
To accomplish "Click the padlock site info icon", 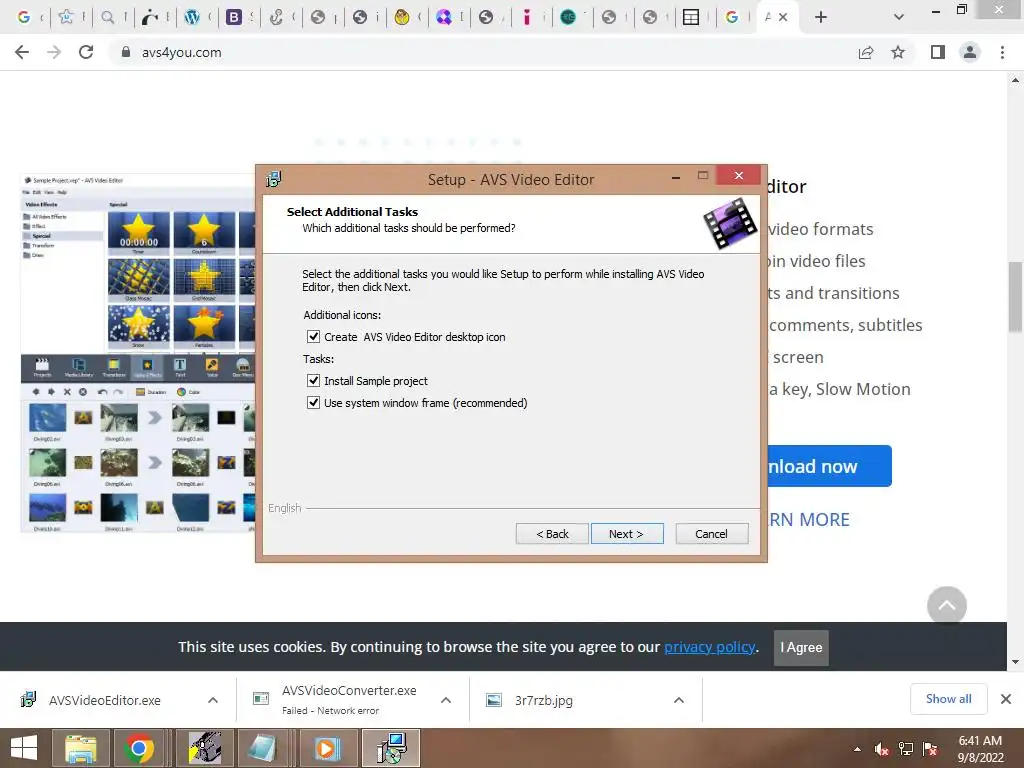I will click(126, 52).
